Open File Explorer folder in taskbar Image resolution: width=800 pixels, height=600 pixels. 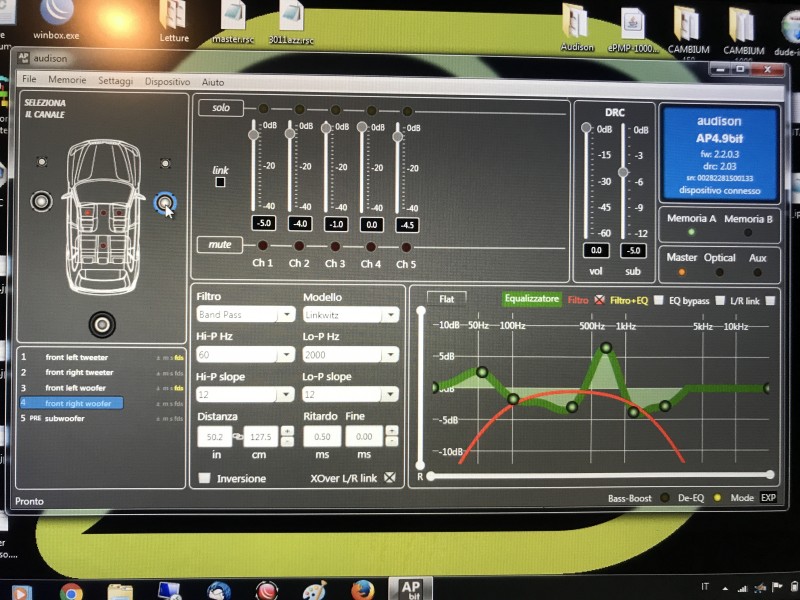coord(120,592)
